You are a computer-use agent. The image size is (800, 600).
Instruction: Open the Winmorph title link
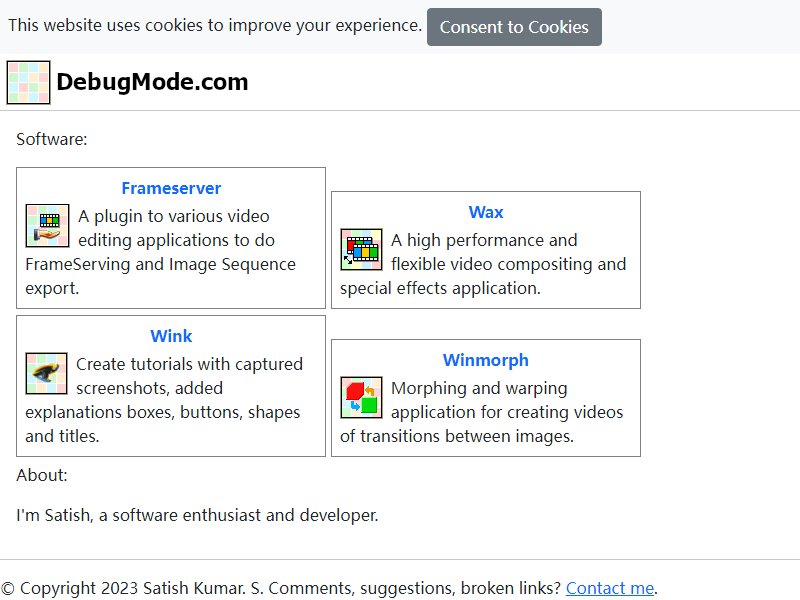click(486, 360)
